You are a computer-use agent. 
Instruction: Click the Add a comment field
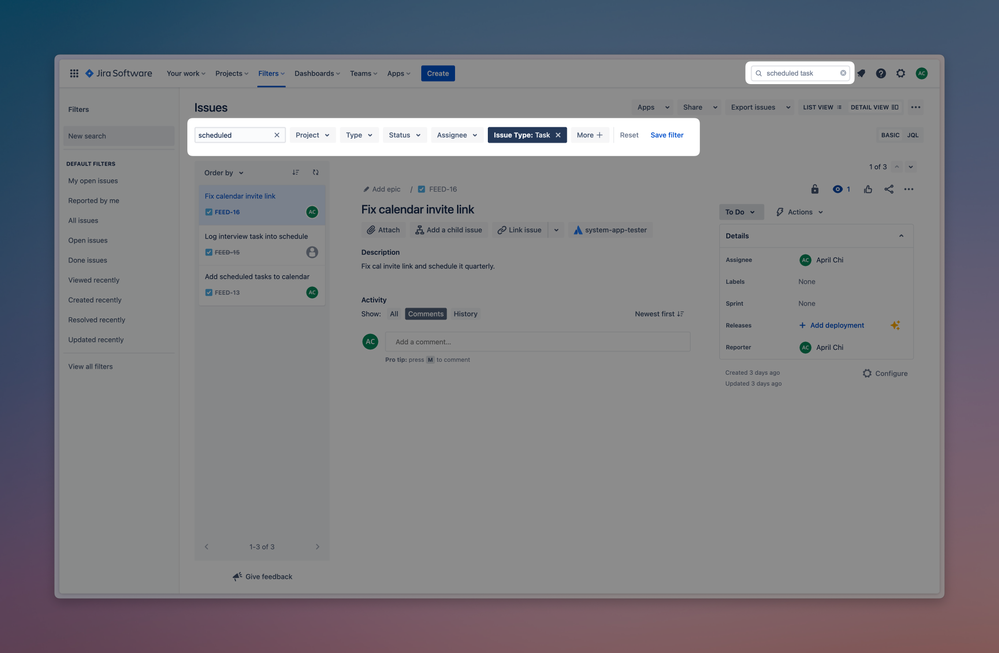pyautogui.click(x=537, y=341)
